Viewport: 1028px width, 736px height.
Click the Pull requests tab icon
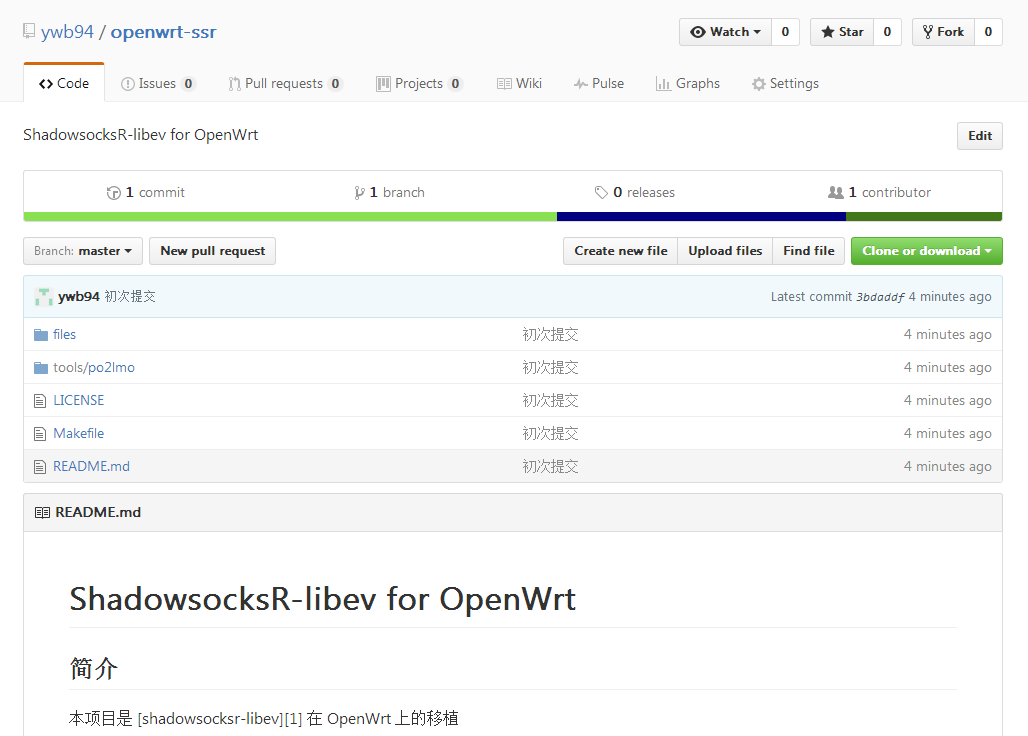pos(234,84)
